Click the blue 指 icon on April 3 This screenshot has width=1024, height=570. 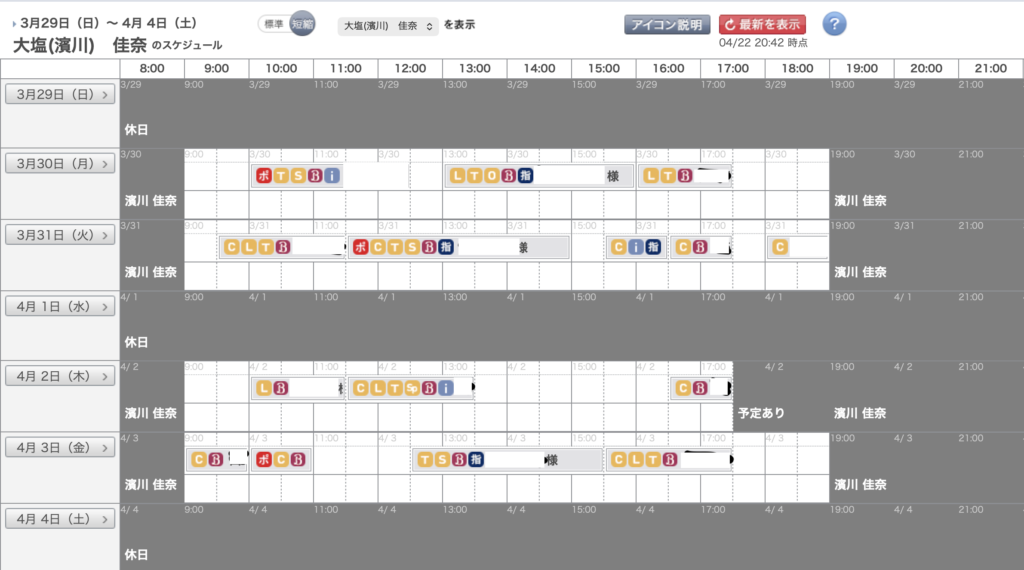[477, 460]
